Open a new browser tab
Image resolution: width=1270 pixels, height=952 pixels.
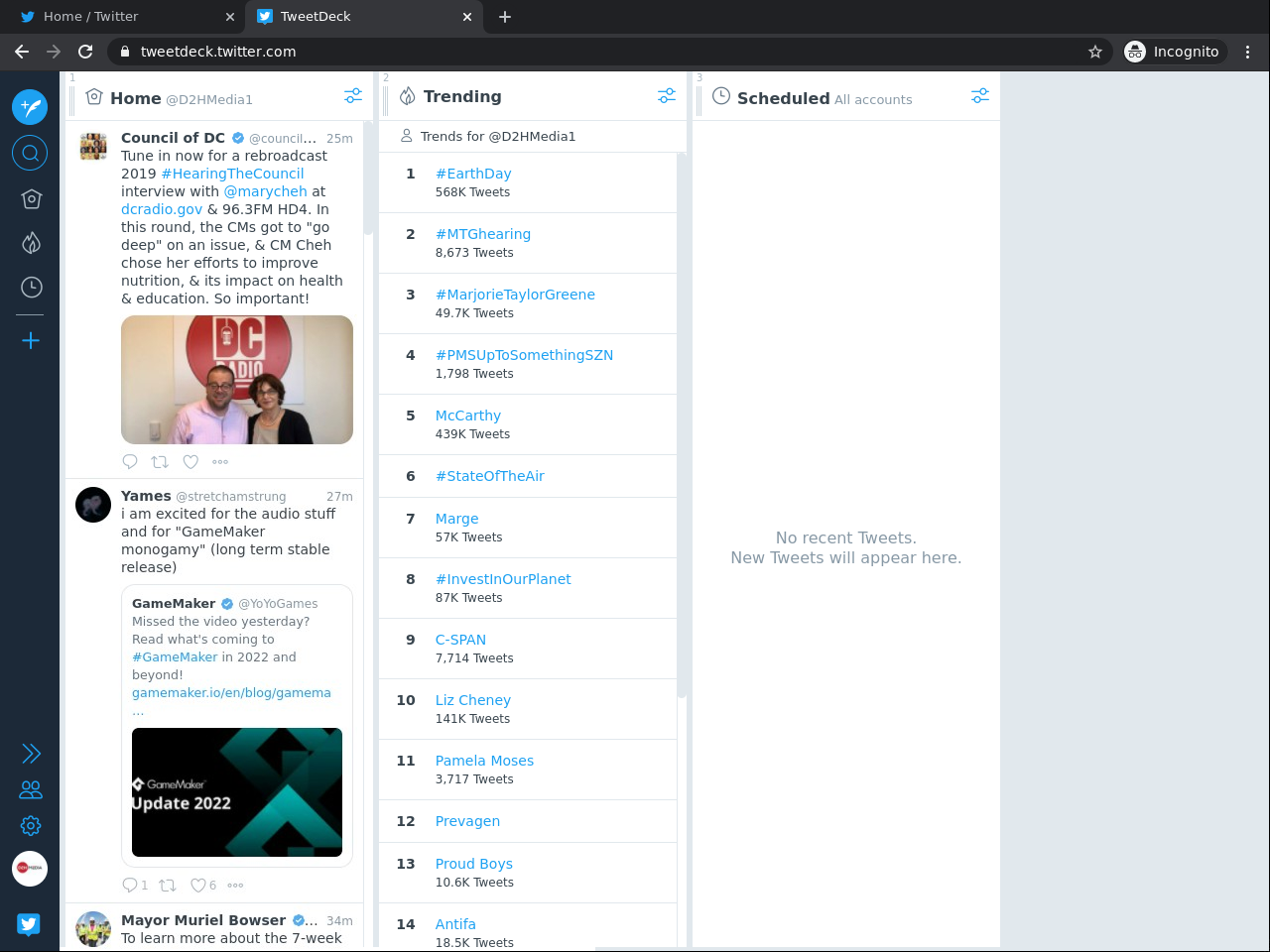[505, 17]
